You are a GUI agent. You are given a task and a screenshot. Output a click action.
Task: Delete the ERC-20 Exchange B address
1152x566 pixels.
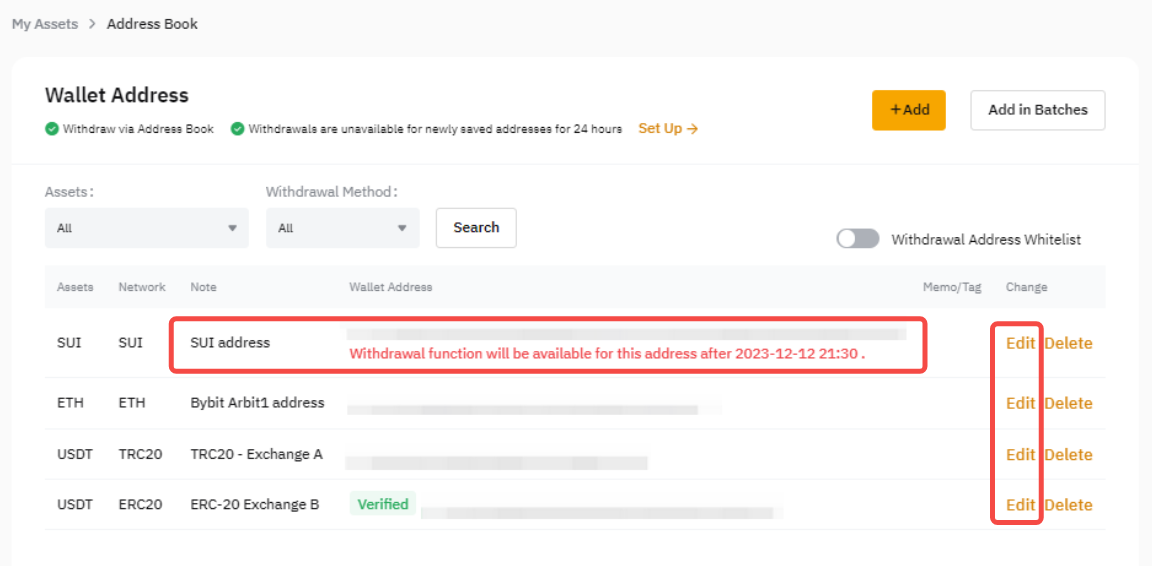(1068, 504)
